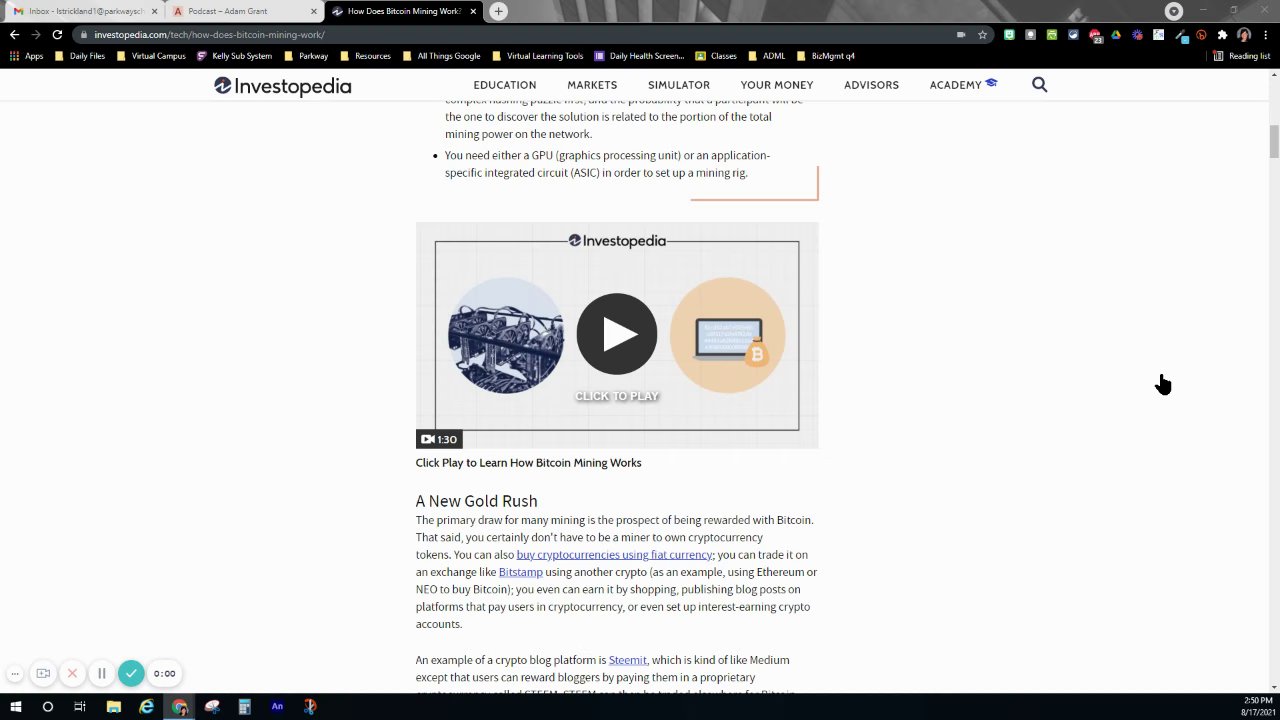
Task: Open the SIMULATOR menu
Action: pyautogui.click(x=679, y=85)
